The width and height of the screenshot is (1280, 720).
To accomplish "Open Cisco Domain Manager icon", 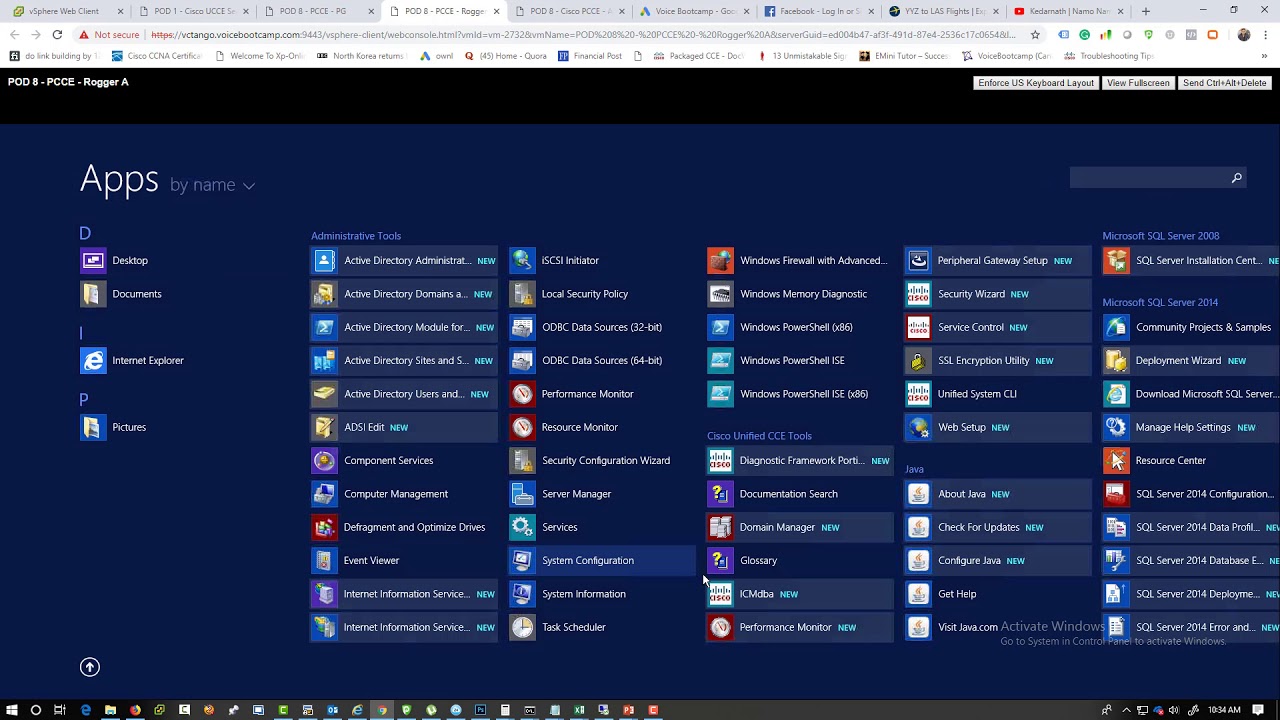I will coord(720,528).
